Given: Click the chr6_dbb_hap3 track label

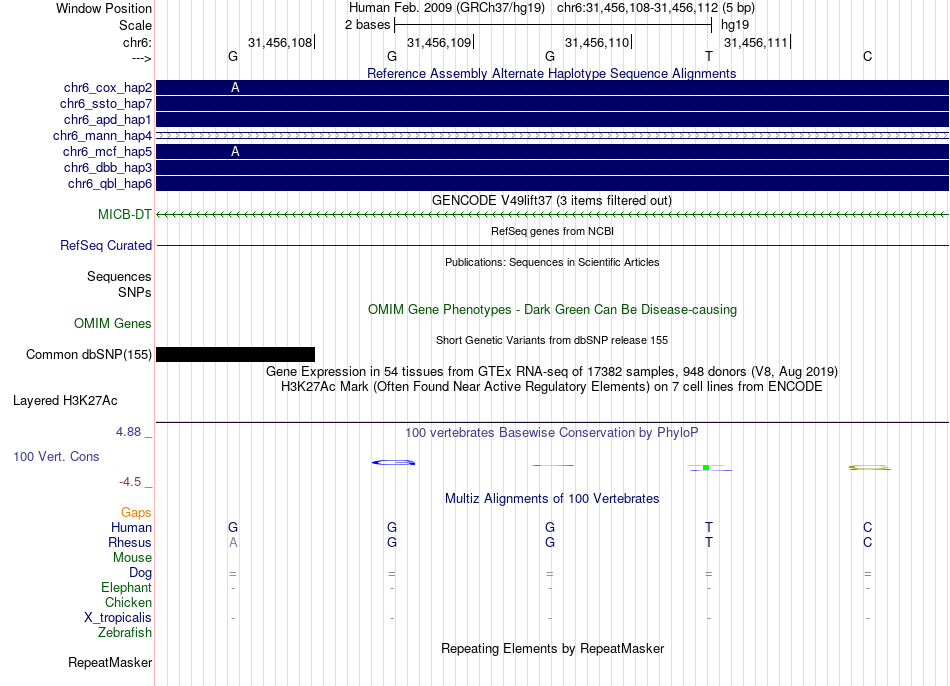Looking at the screenshot, I should coord(108,167).
